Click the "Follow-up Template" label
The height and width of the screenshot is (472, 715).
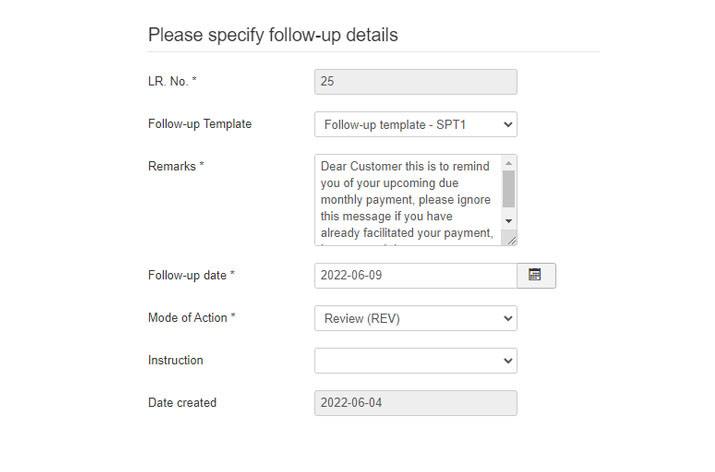pyautogui.click(x=200, y=124)
